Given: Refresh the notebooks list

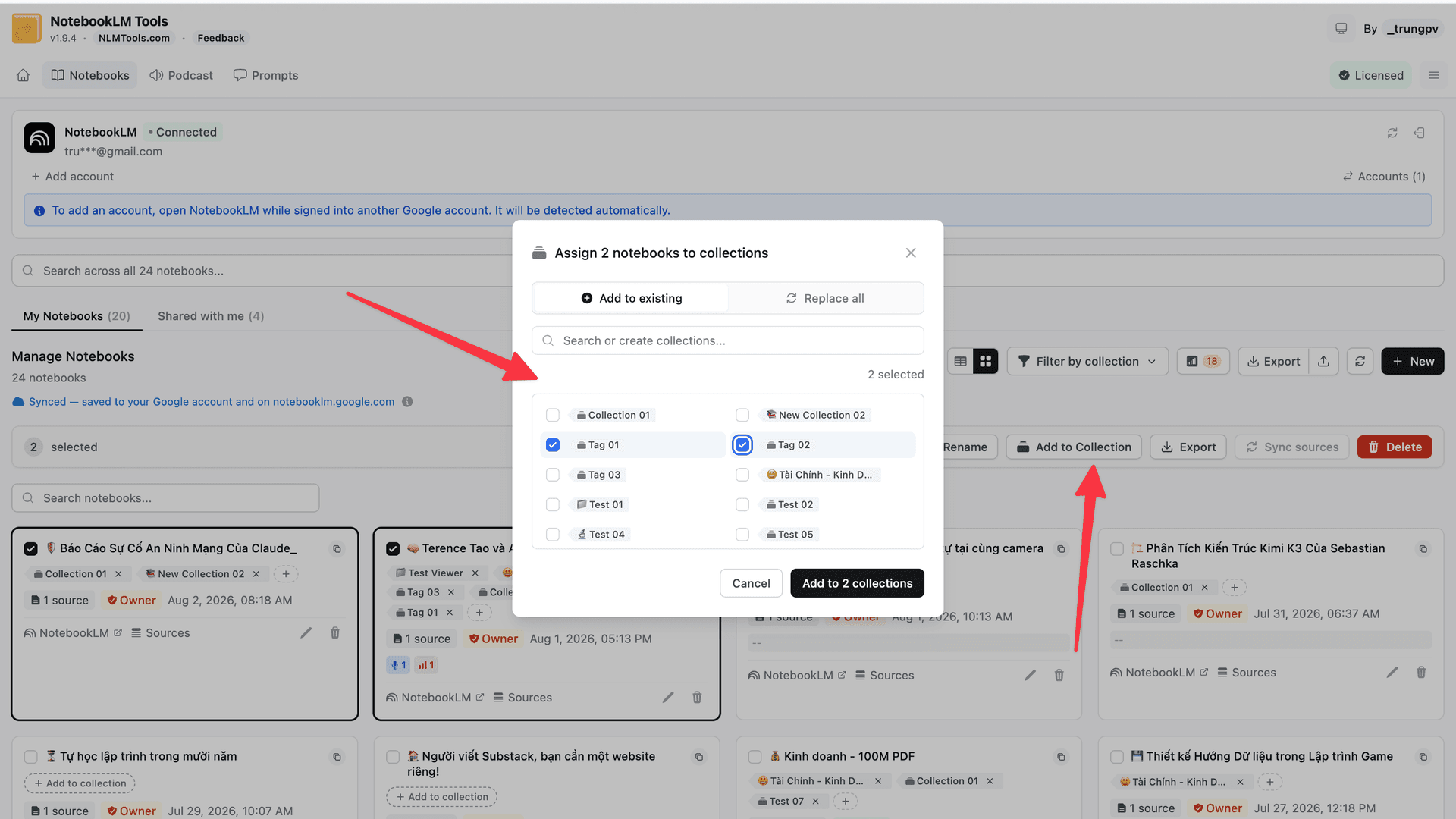Looking at the screenshot, I should pos(1360,362).
